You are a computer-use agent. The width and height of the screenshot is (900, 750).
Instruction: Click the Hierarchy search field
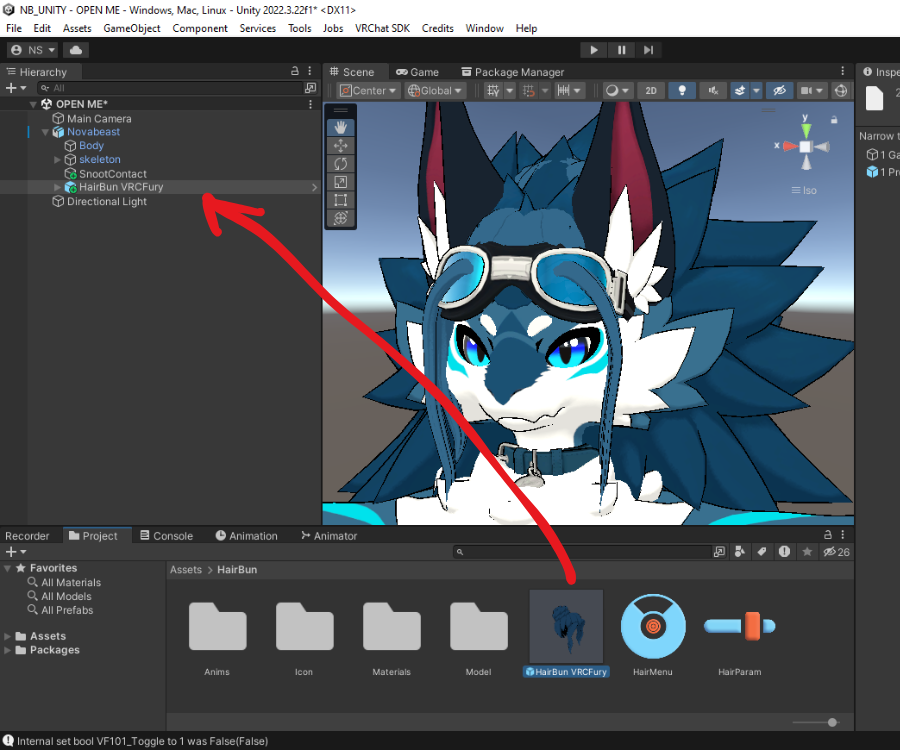(170, 88)
